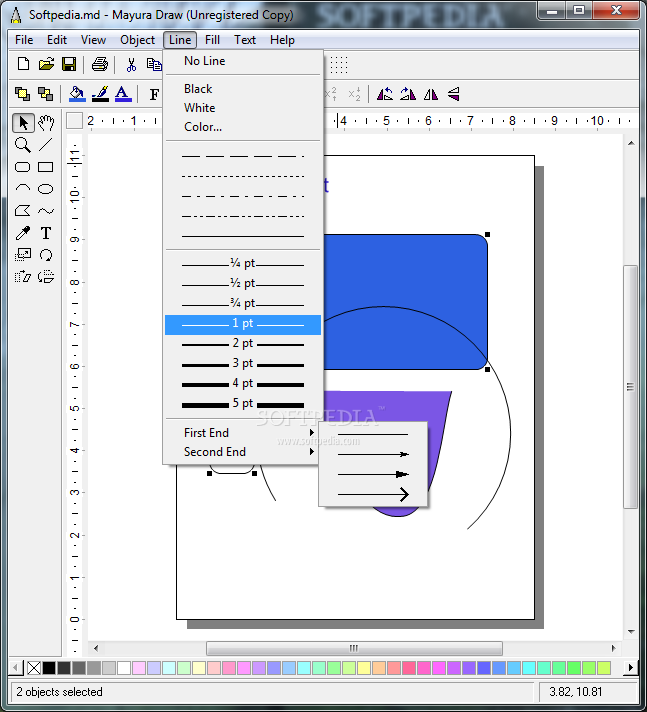This screenshot has width=647, height=712.
Task: Select the 2 pt line width
Action: [x=243, y=344]
